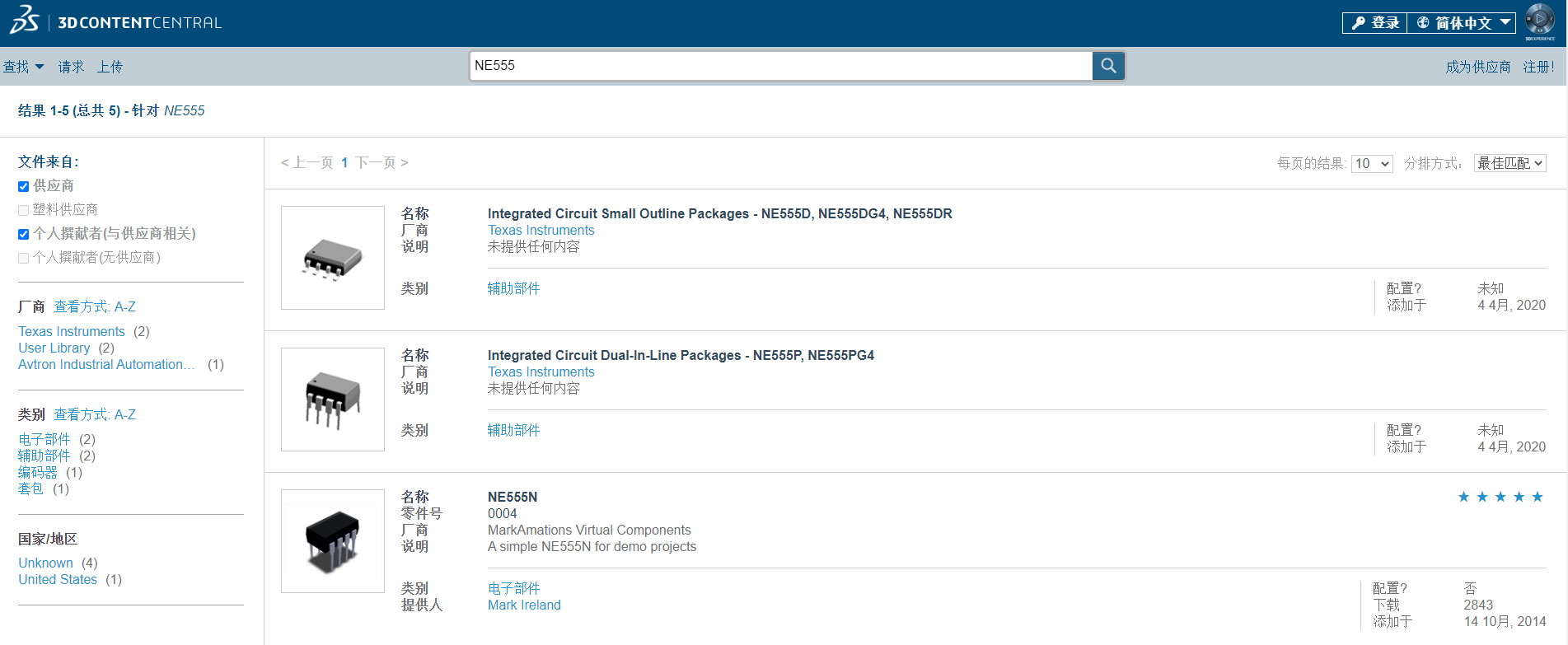Filter by Unknown country

pyautogui.click(x=45, y=563)
